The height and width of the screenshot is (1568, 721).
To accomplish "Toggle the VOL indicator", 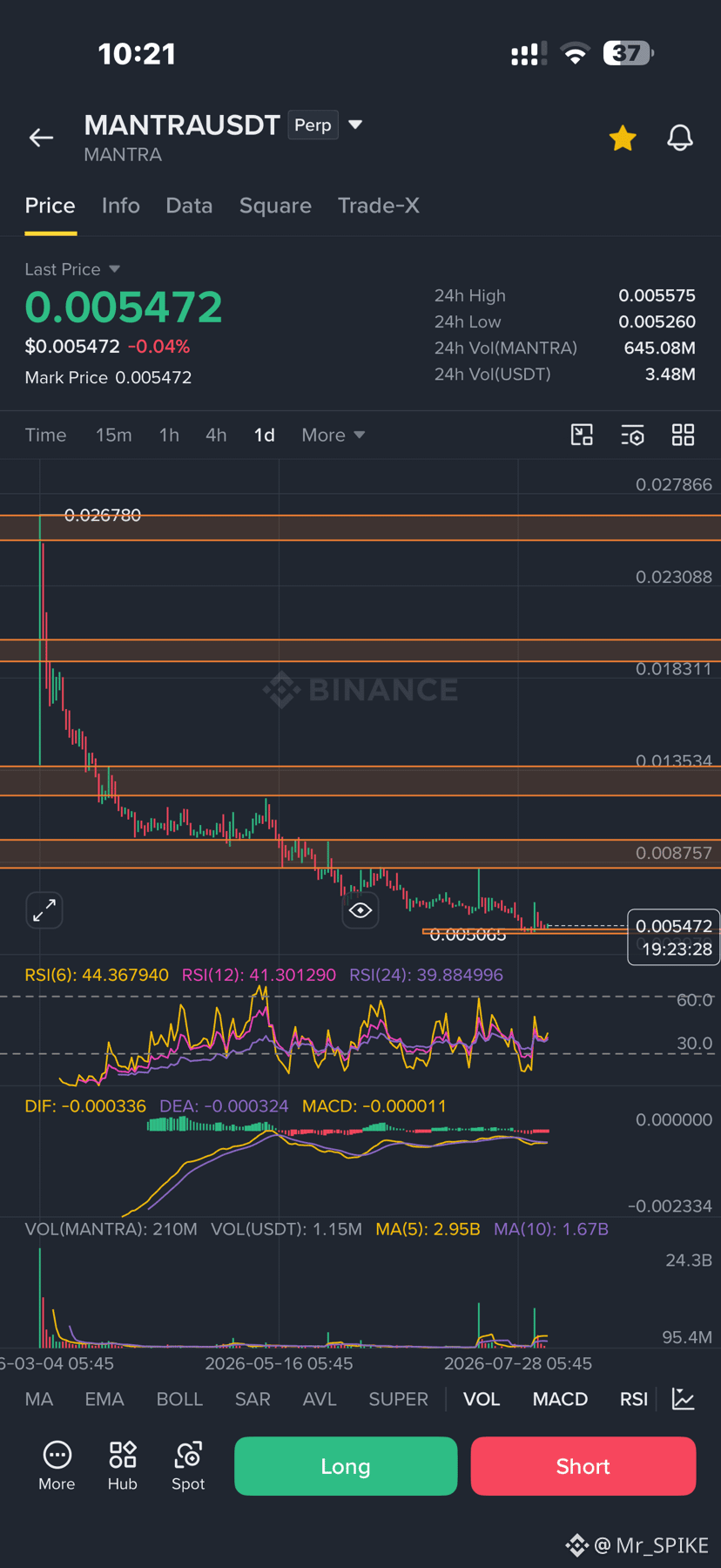I will [x=482, y=1399].
